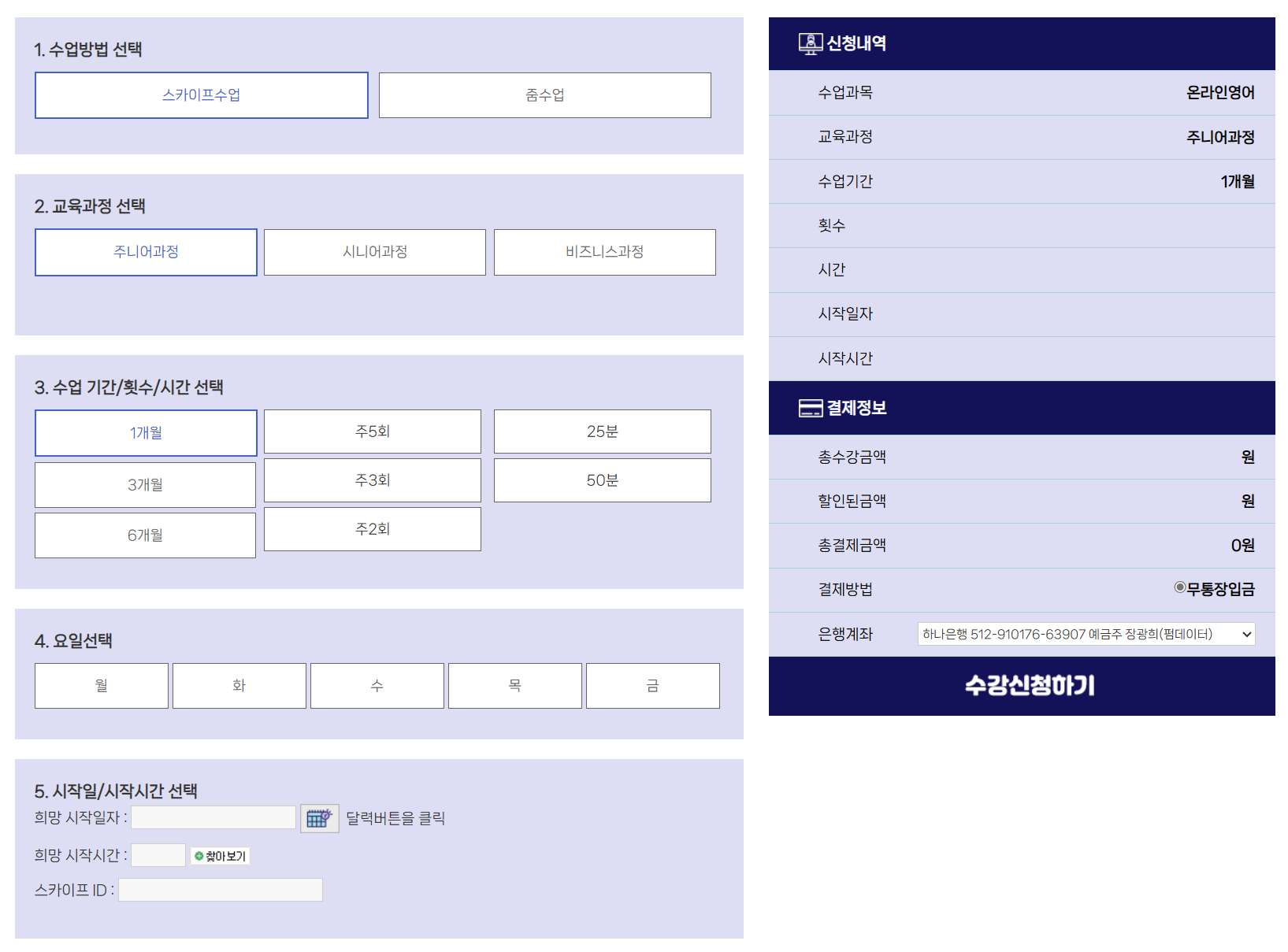Choose the 50분 lesson duration
The image size is (1288, 952).
tap(602, 480)
